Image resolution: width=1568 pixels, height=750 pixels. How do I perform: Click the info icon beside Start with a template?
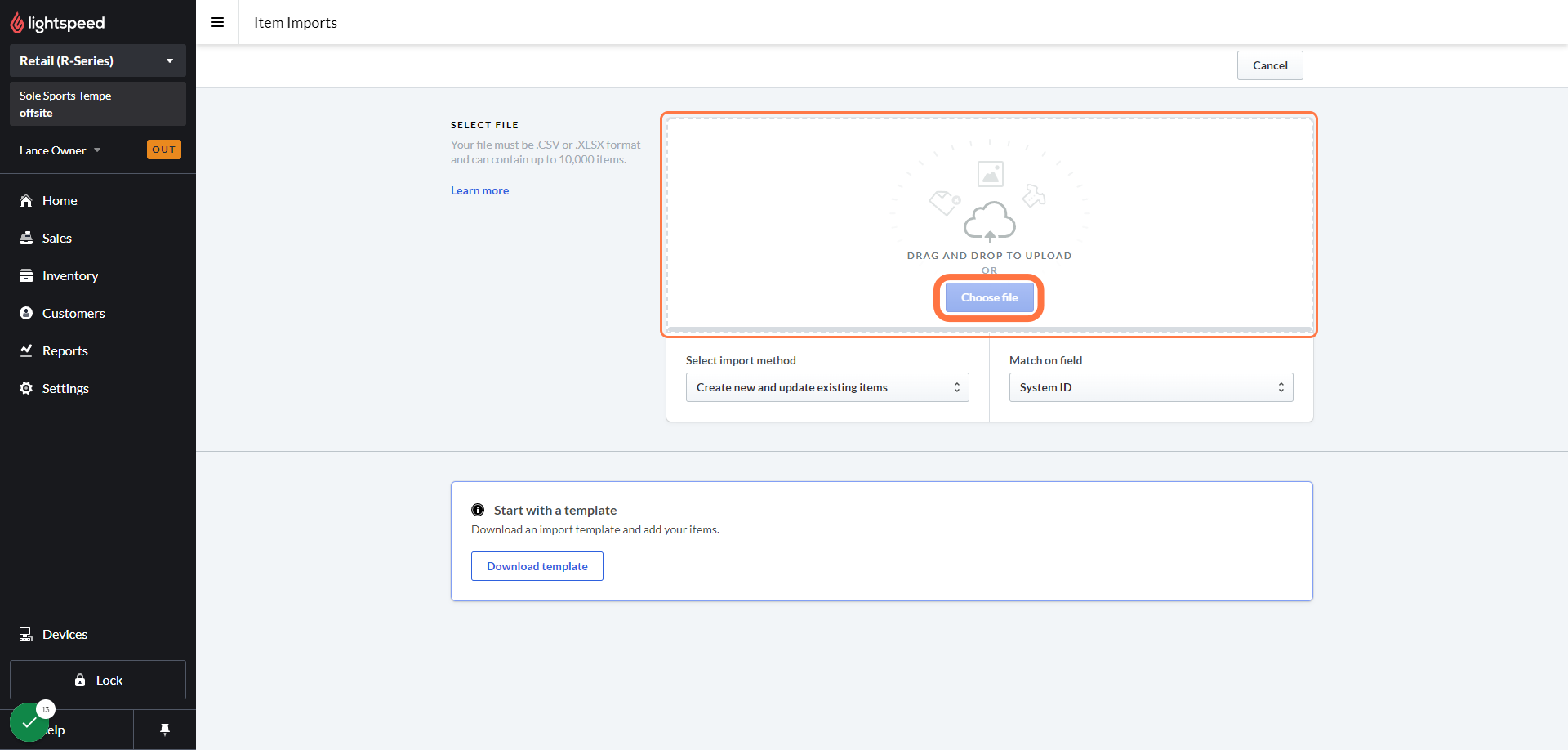click(478, 510)
